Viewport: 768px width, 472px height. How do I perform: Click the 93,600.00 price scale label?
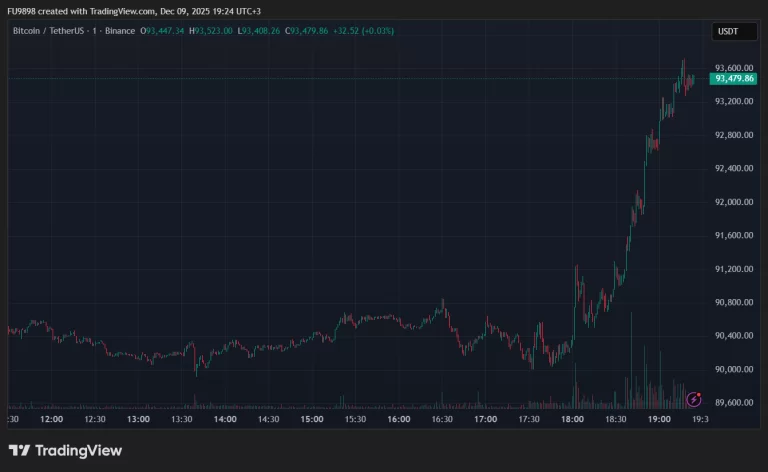point(733,68)
